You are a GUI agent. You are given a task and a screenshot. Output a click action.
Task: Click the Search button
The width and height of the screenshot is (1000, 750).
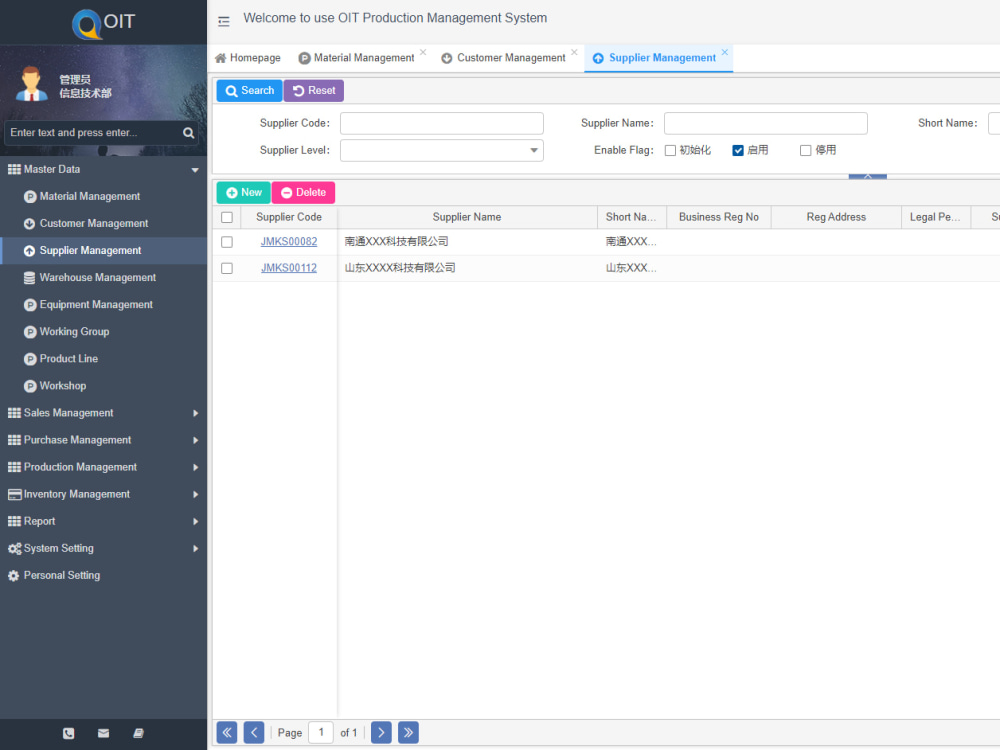tap(248, 90)
